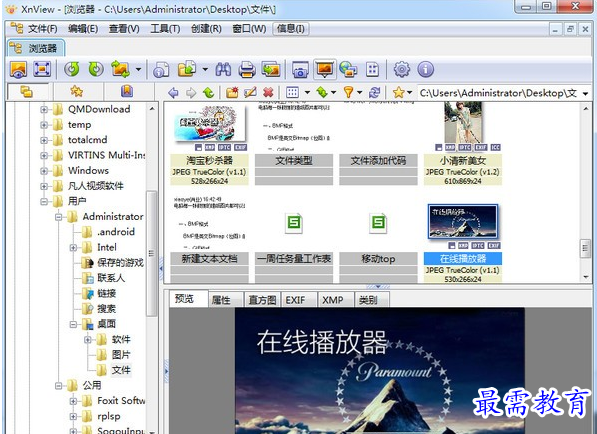Select the totalcmd folder in tree
Viewport: 597px width, 434px height.
pyautogui.click(x=88, y=140)
